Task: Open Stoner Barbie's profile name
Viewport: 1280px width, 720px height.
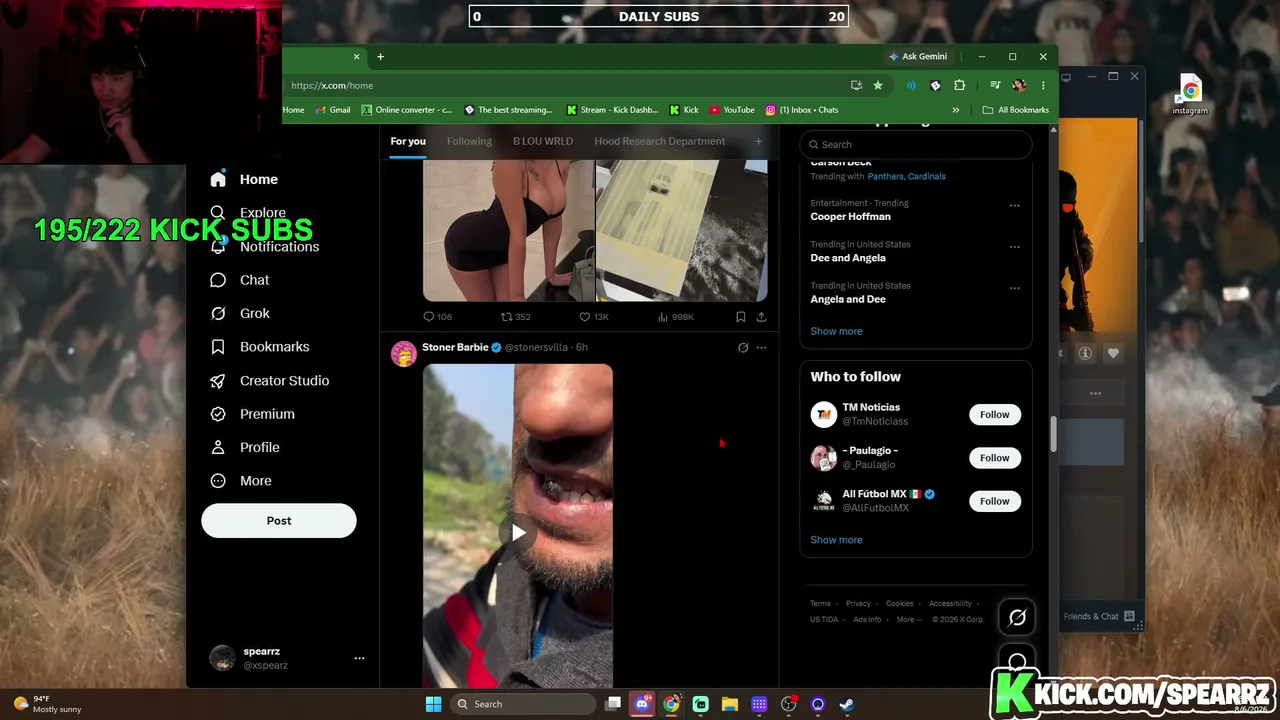Action: pos(455,347)
